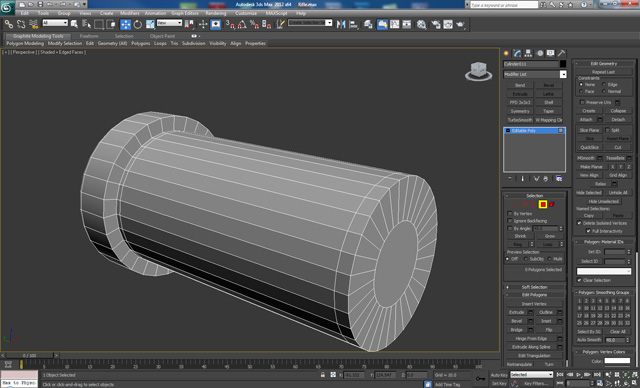Open material ID name dropdown
The width and height of the screenshot is (640, 388).
[x=604, y=271]
